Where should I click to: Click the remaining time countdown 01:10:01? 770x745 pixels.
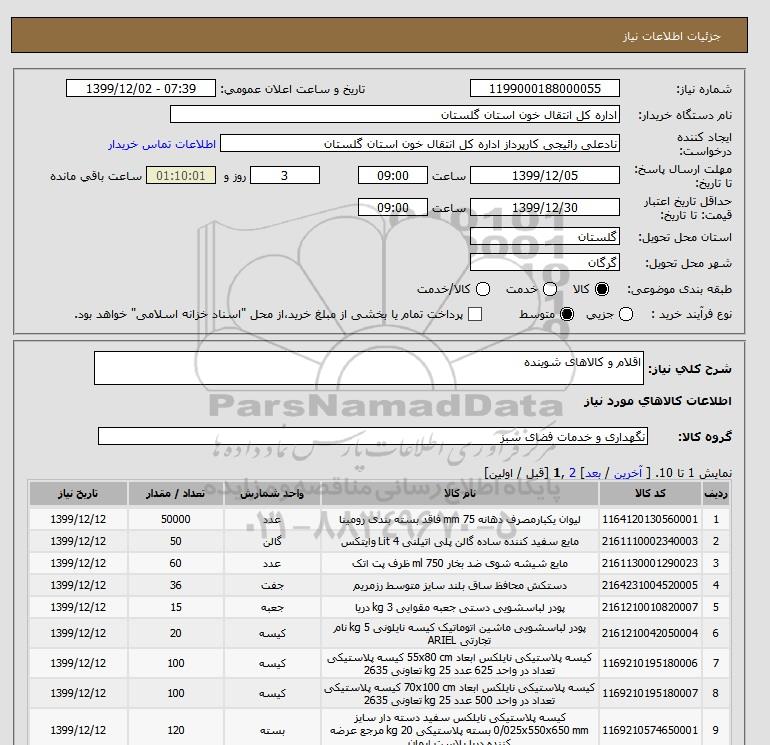click(181, 175)
